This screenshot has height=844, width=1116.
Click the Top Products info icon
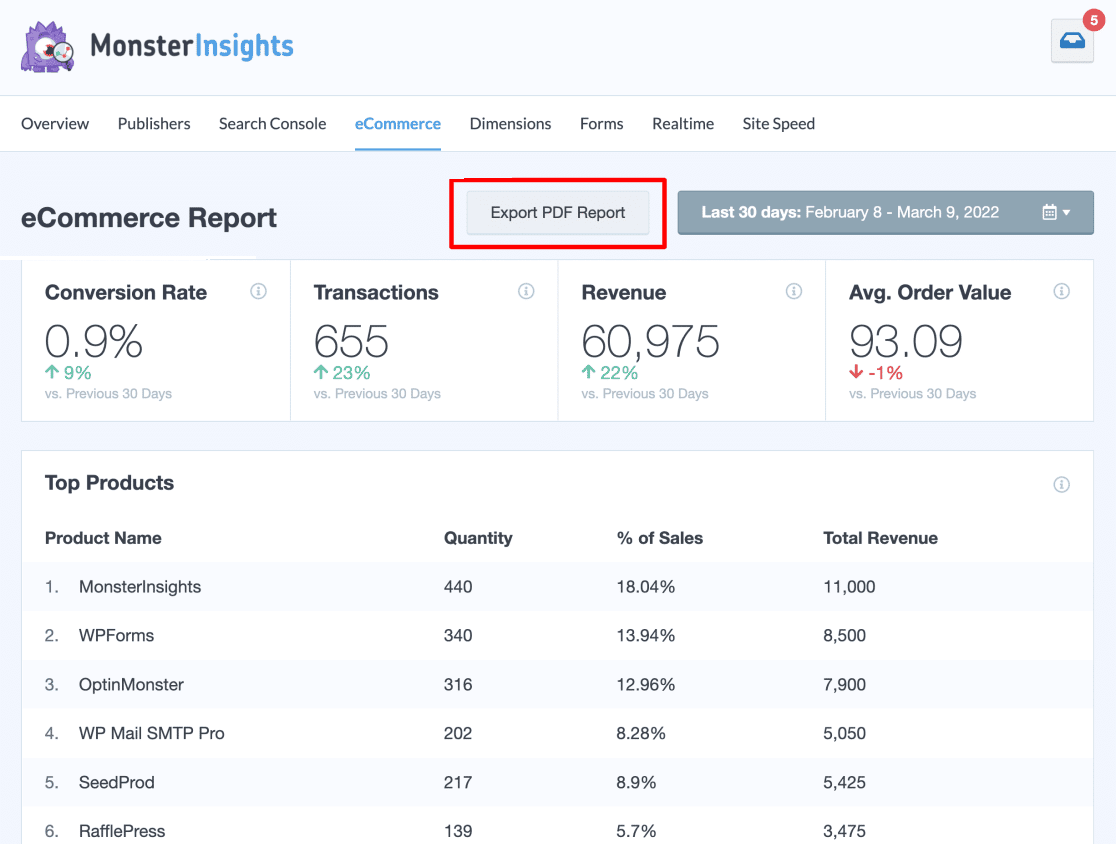tap(1061, 485)
